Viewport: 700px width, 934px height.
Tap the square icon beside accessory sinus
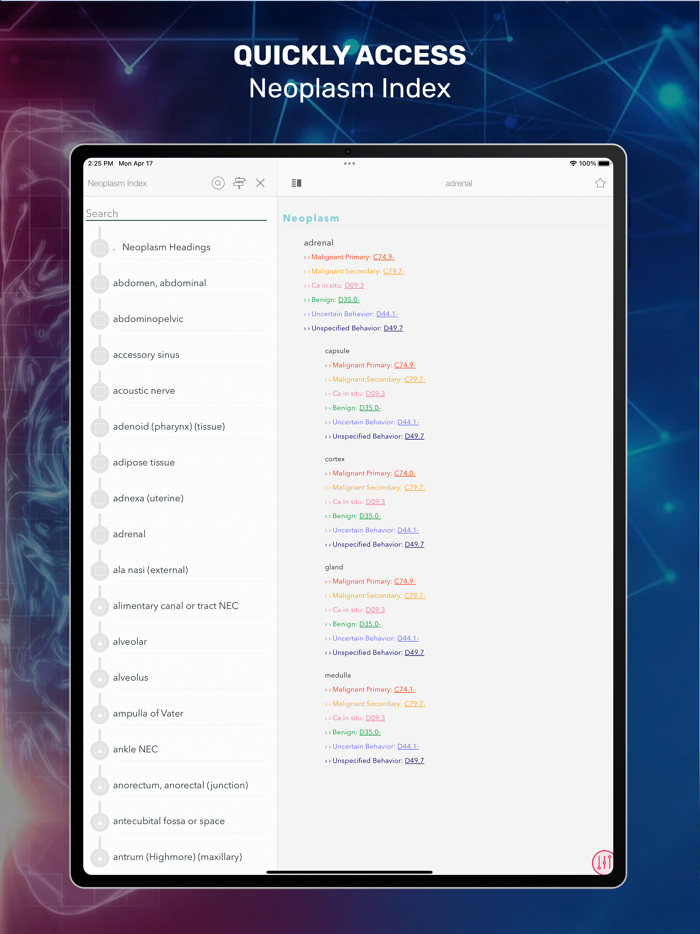[x=99, y=356]
